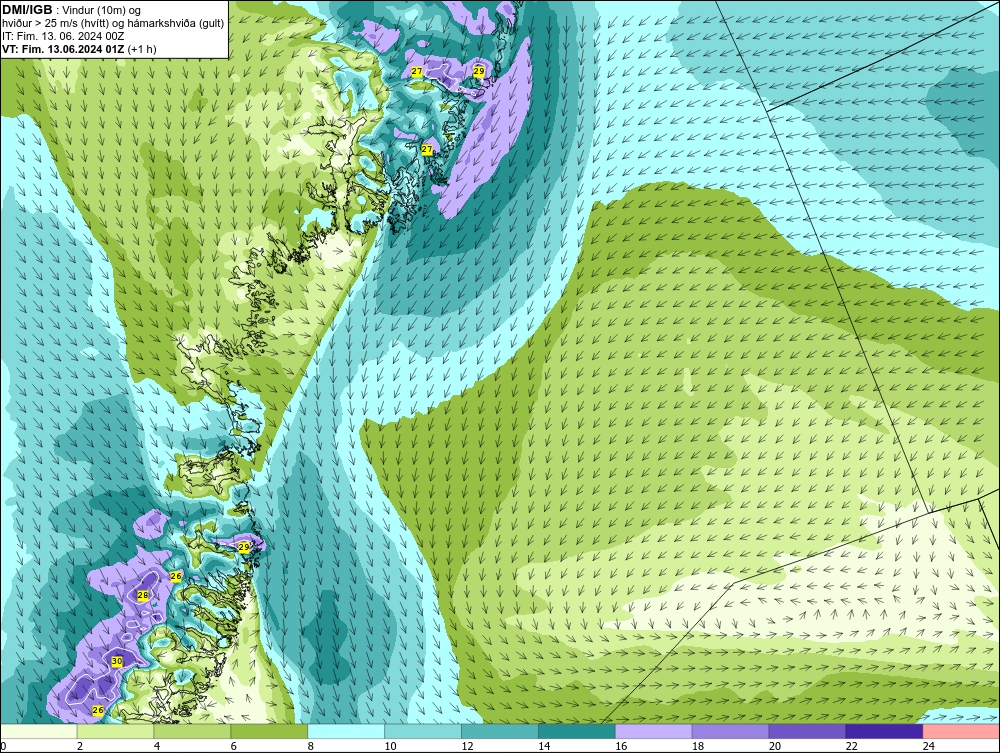Click the teal 12–14 m/s legend swatch
Viewport: 1000px width, 753px height.
[499, 731]
